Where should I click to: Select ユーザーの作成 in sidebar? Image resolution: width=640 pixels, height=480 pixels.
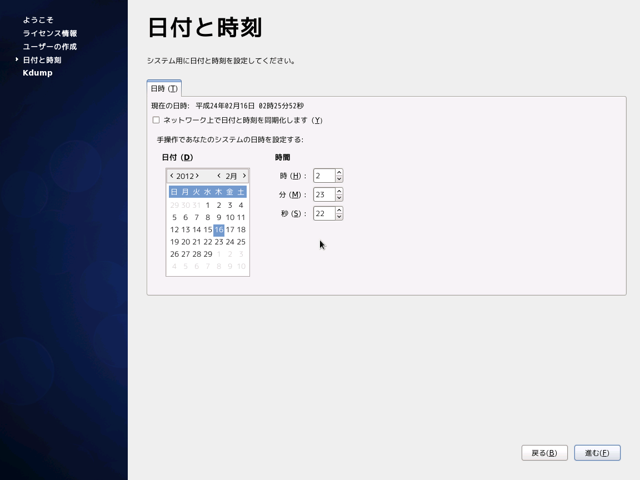point(50,47)
